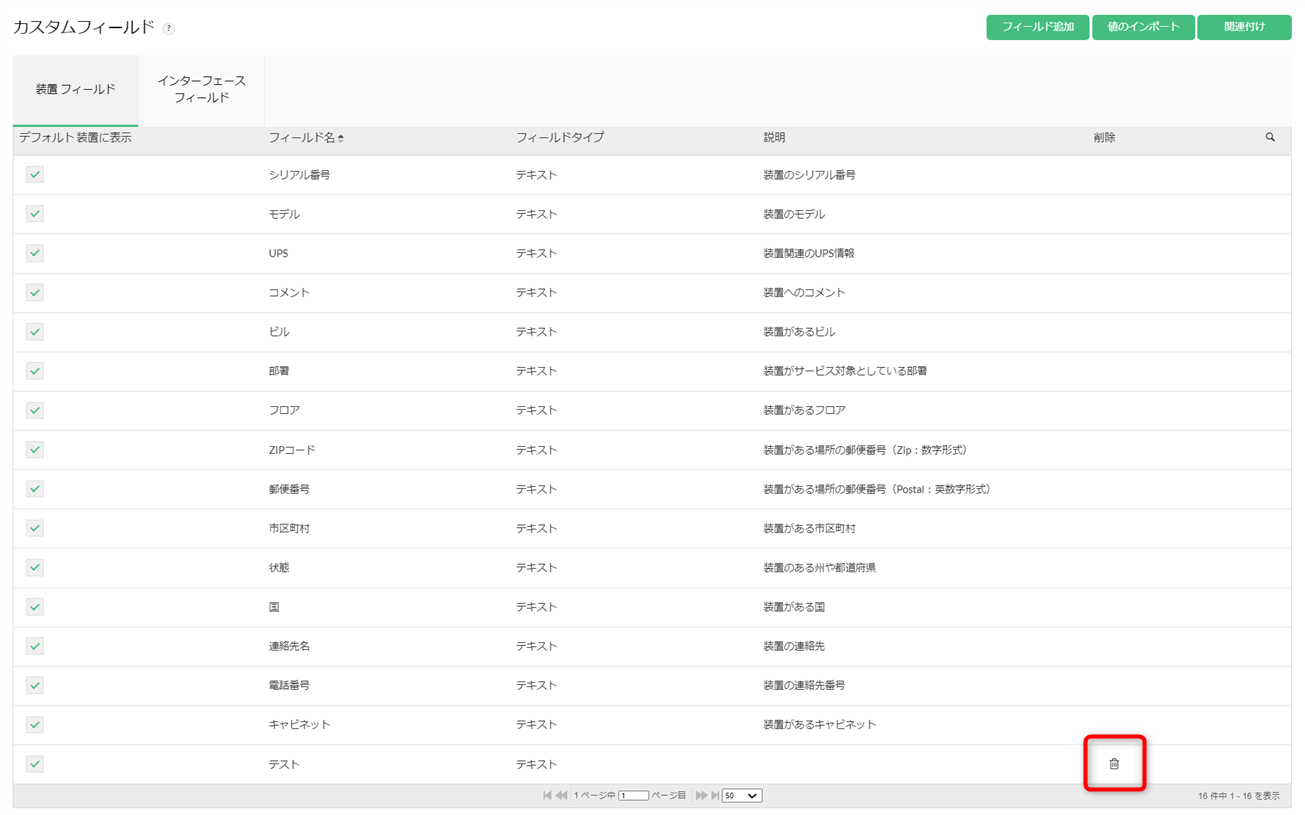Toggle the 郵便番号 row checkbox
1305x815 pixels.
coord(35,489)
